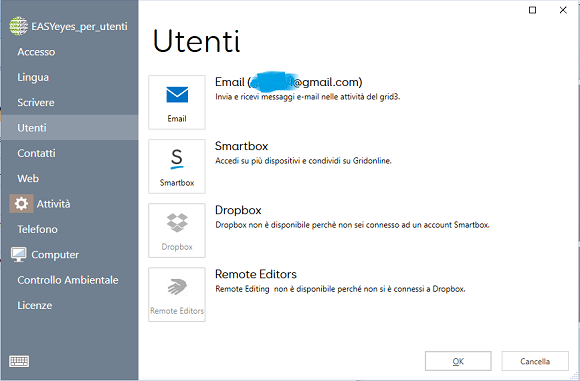Click the Computer monitor icon

[x=18, y=254]
